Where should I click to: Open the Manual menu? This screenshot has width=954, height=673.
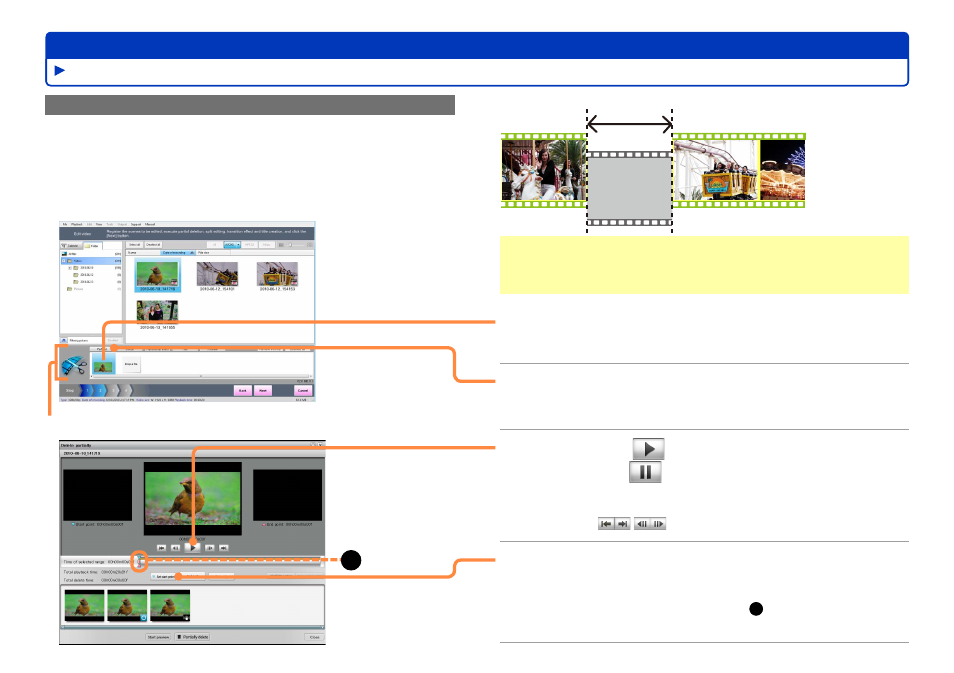click(x=150, y=225)
